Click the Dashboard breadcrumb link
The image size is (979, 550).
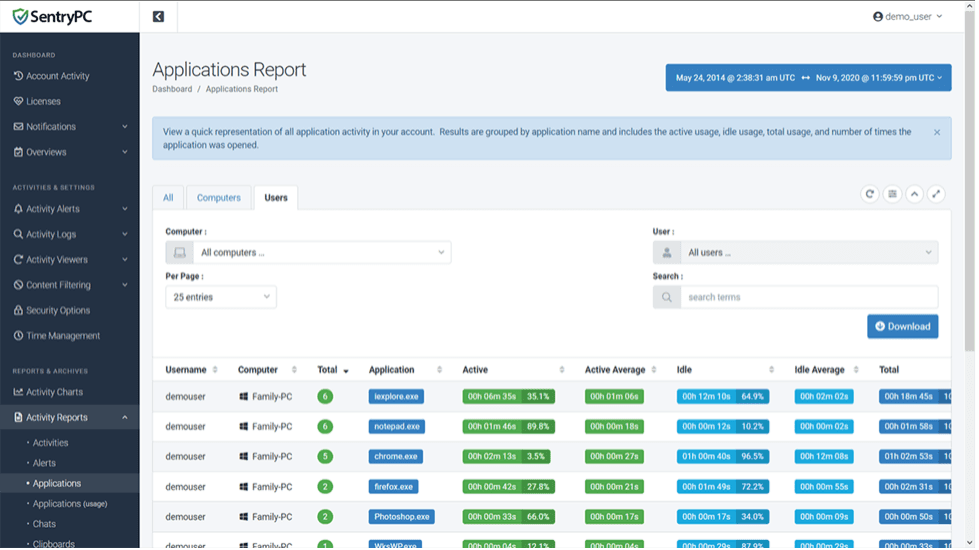(x=172, y=89)
